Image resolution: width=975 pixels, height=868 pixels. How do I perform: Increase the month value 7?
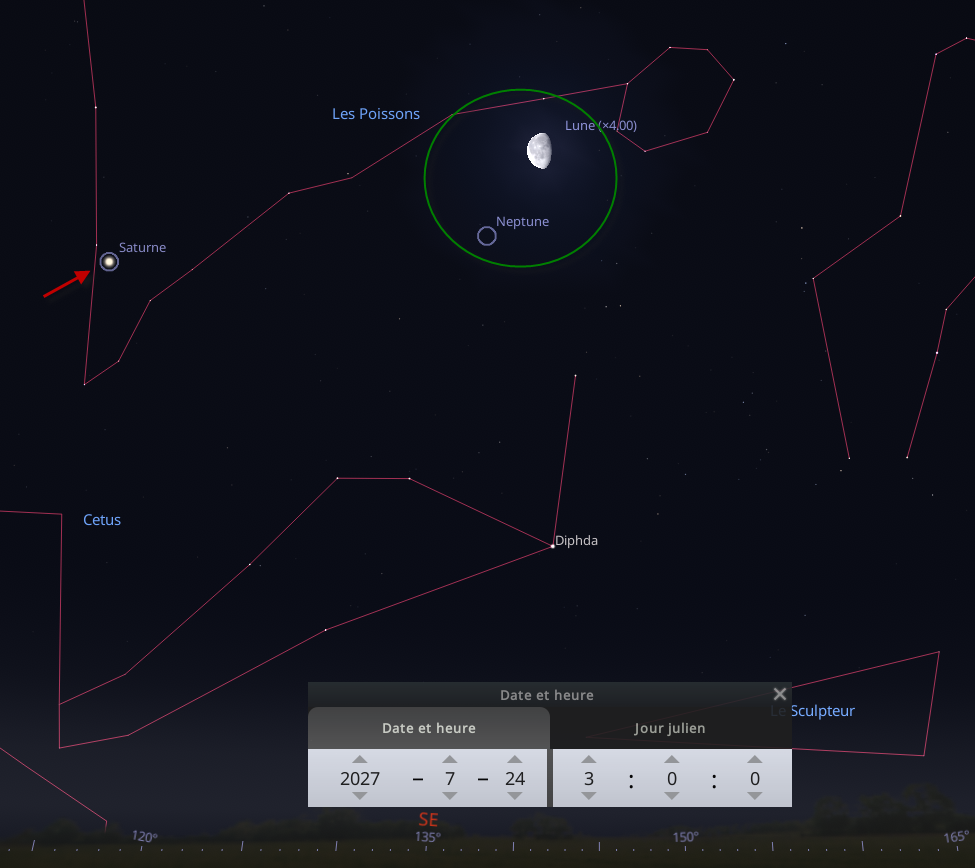click(x=449, y=760)
